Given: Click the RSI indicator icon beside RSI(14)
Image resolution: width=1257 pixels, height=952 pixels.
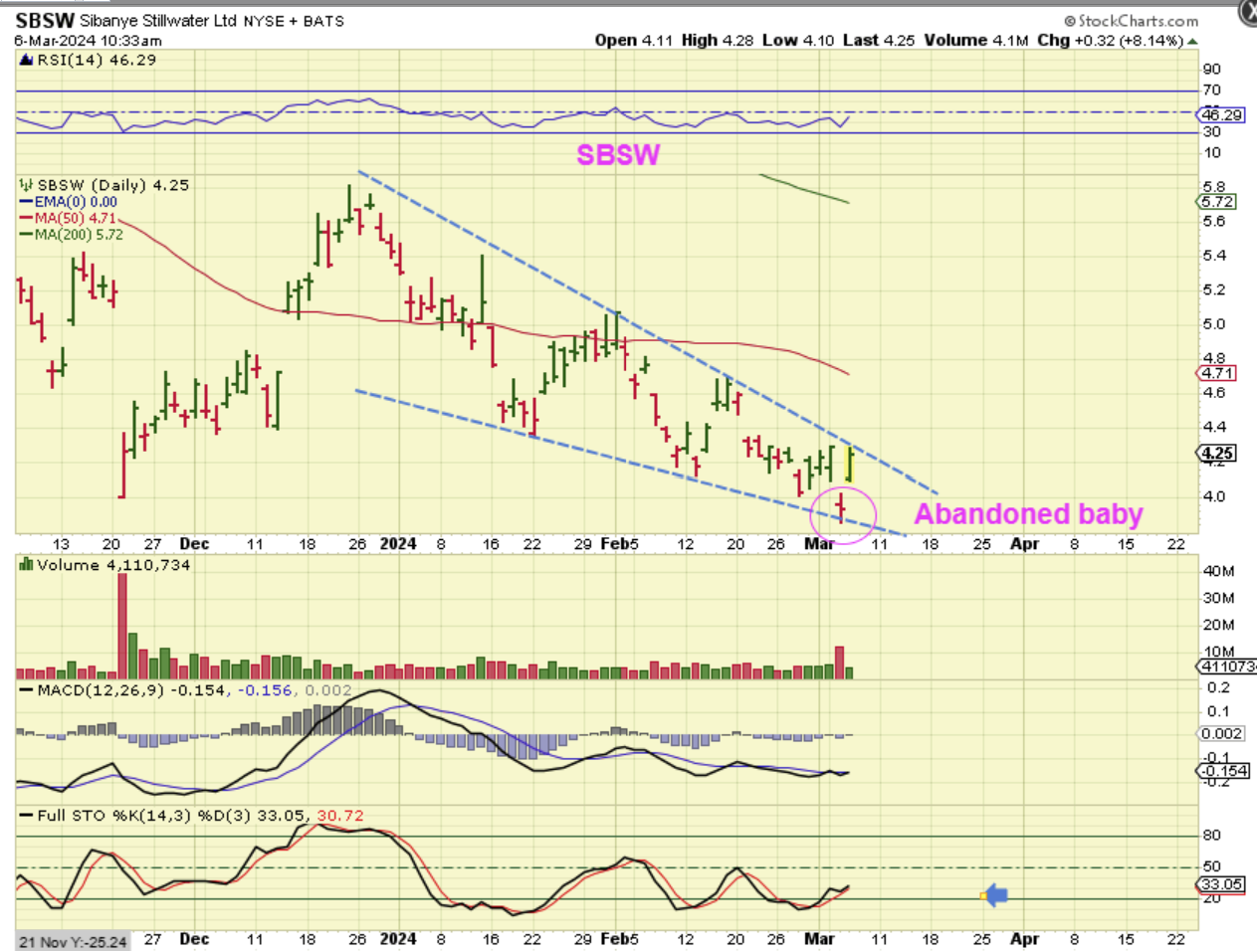Looking at the screenshot, I should 27,60.
